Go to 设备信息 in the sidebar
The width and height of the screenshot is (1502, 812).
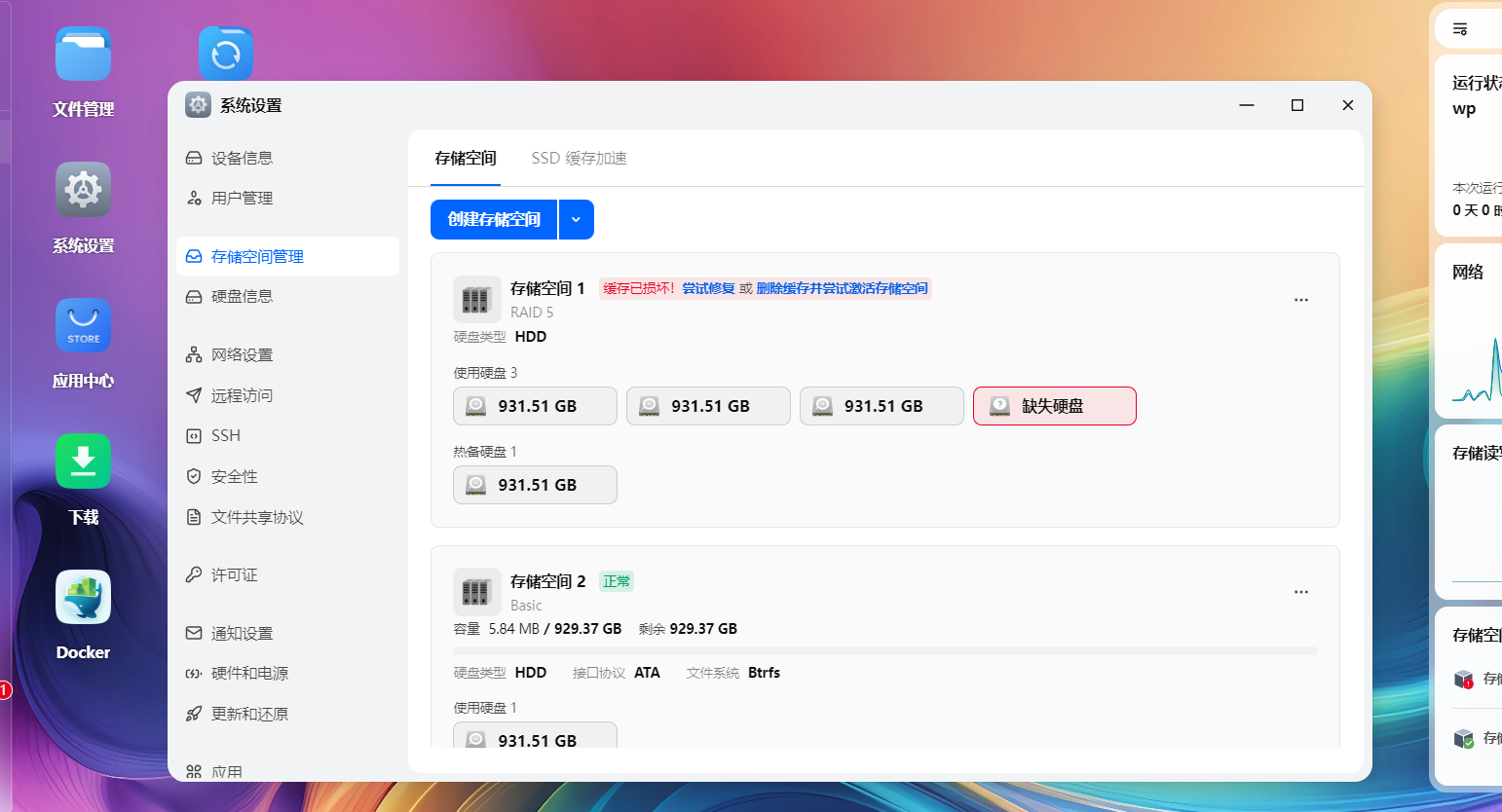[287, 158]
